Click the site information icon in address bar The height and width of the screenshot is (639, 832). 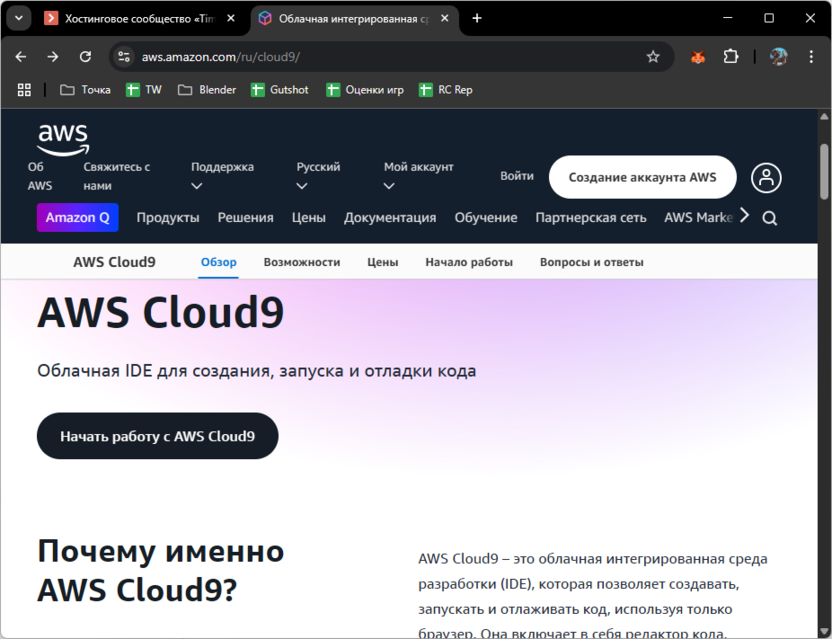pyautogui.click(x=123, y=57)
